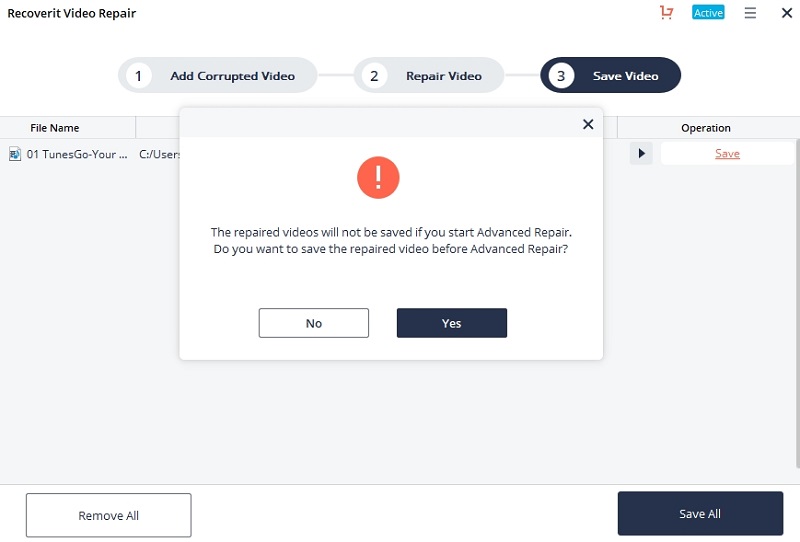Click the Operation column header
800x542 pixels.
(x=706, y=128)
